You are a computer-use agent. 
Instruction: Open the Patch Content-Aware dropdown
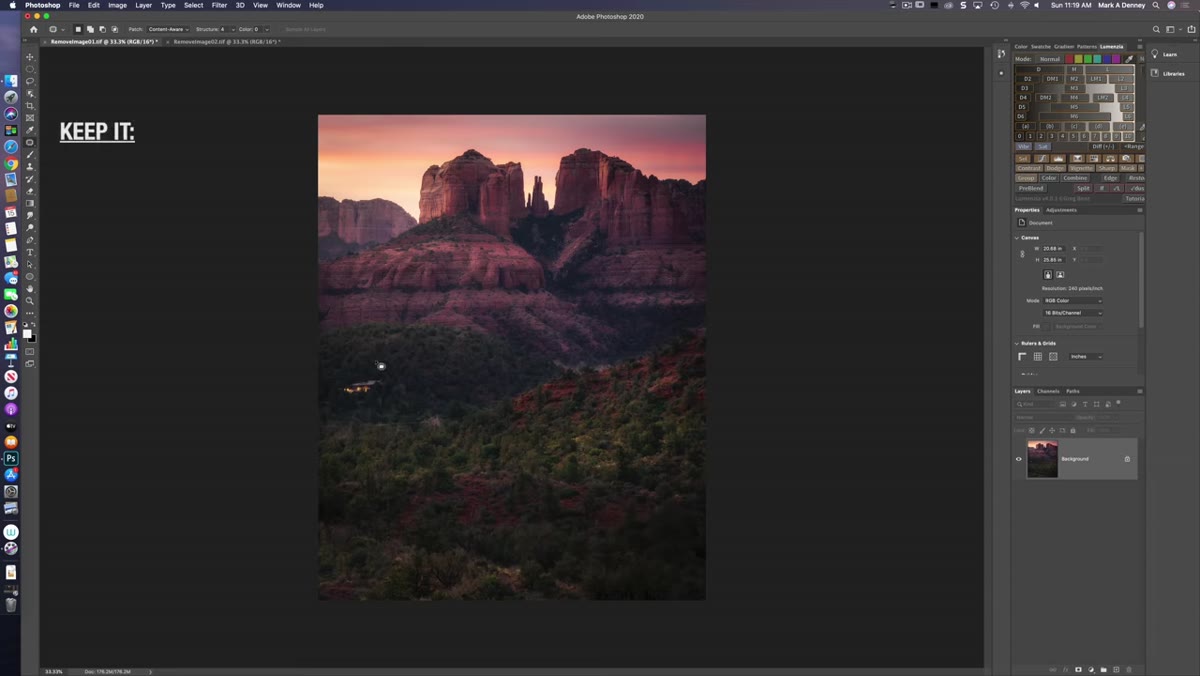click(168, 30)
